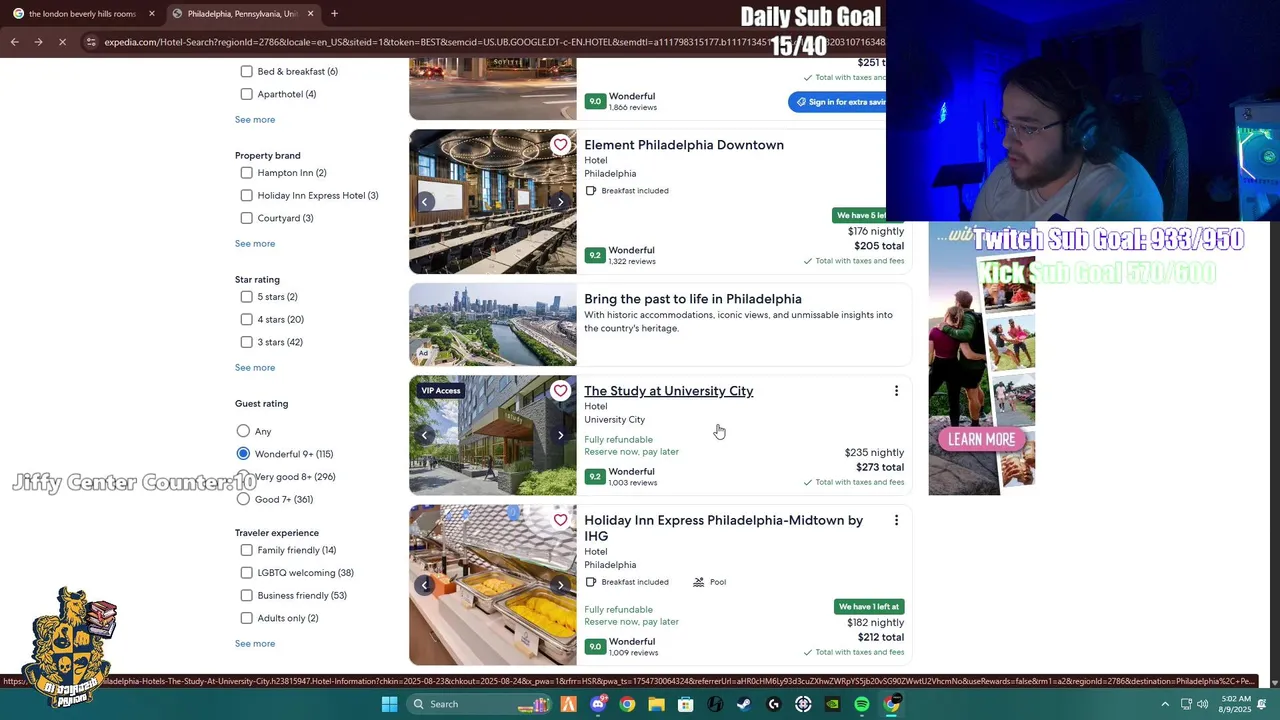The width and height of the screenshot is (1280, 720).
Task: Save Element Philadelphia Downtown with heart icon
Action: coord(560,145)
